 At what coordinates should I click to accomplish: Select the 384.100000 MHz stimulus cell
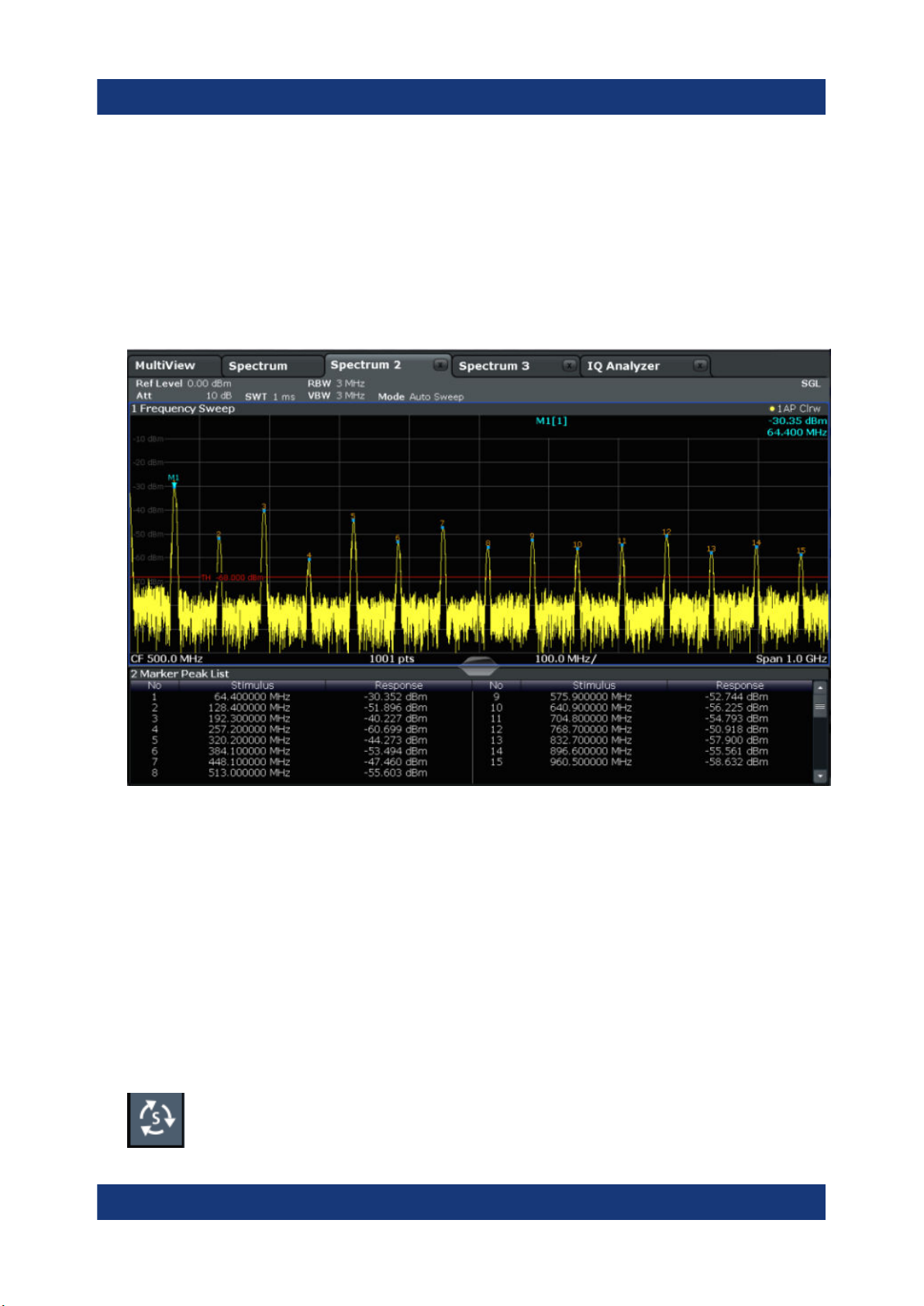249,751
